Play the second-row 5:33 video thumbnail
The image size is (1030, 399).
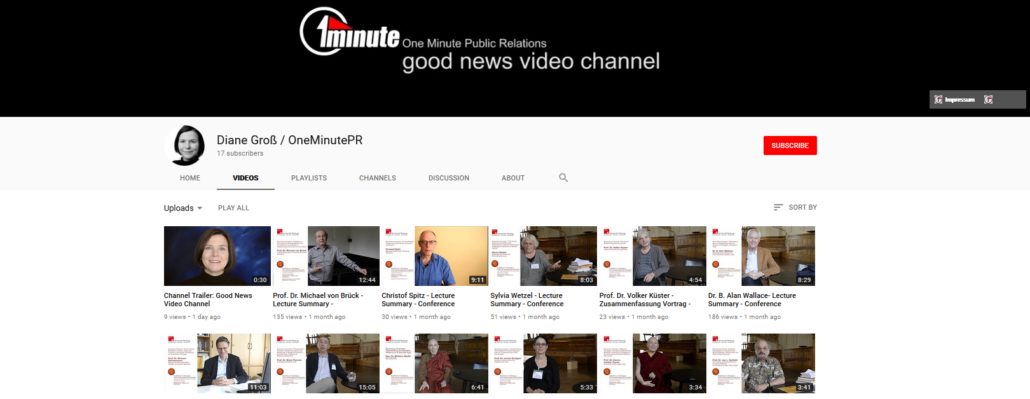click(x=543, y=364)
